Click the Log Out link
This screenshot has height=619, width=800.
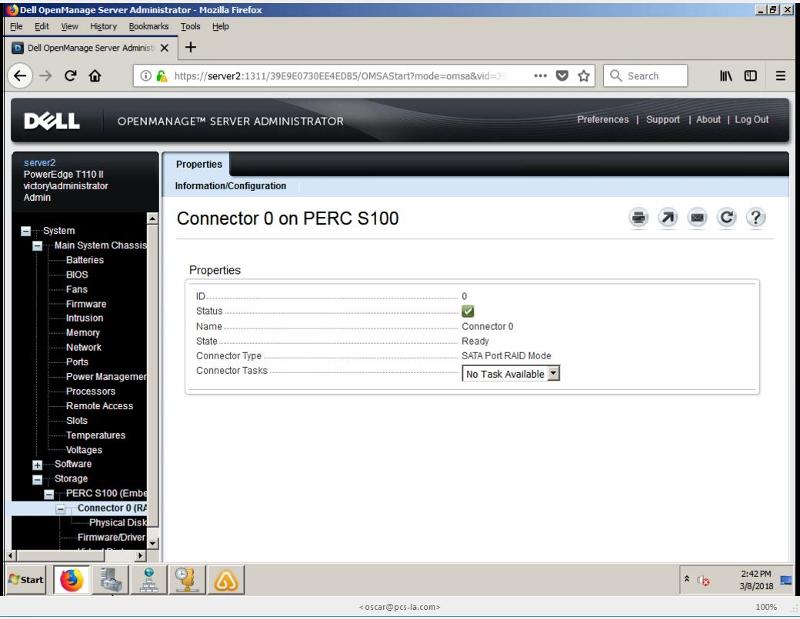coord(752,119)
